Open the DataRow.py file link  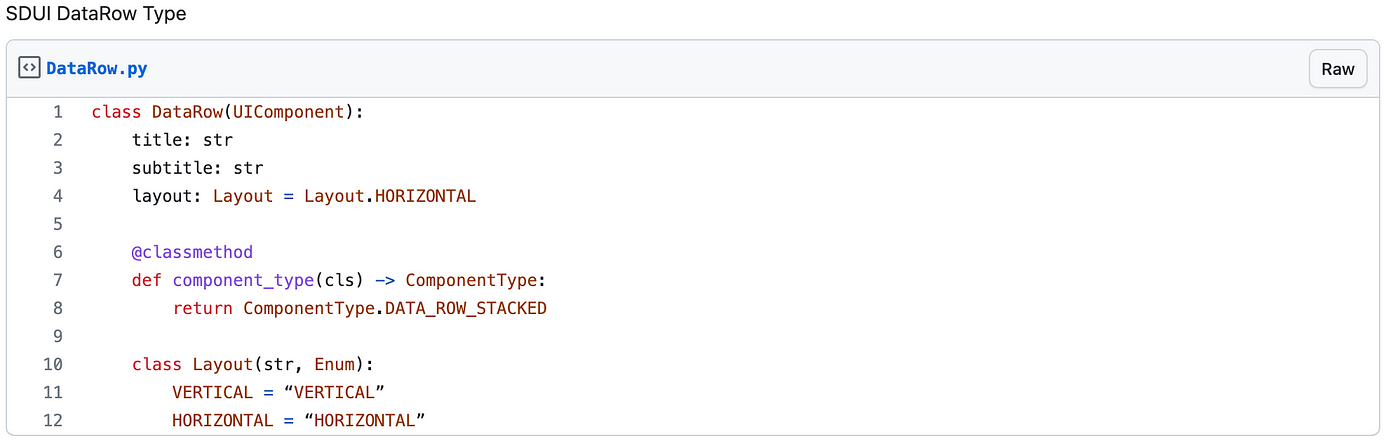click(97, 69)
